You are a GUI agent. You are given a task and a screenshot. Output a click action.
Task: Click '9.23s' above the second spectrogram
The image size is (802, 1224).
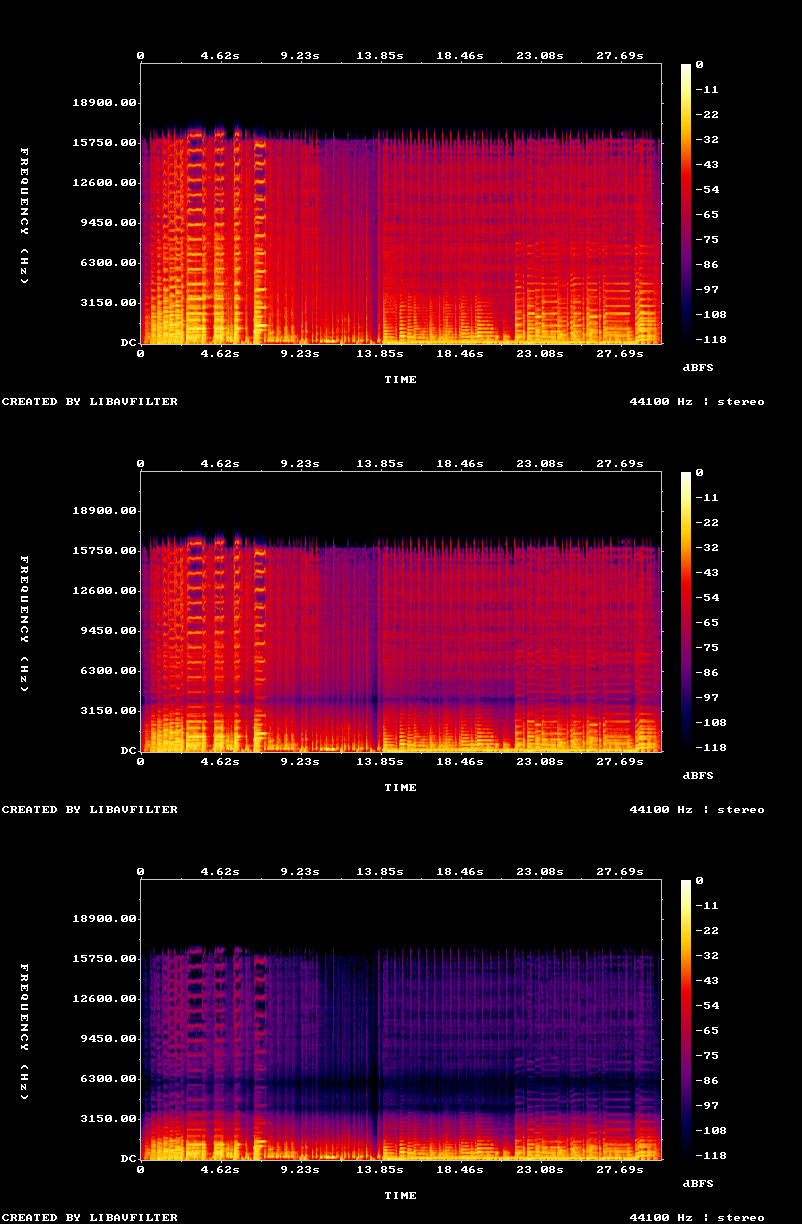[x=300, y=464]
